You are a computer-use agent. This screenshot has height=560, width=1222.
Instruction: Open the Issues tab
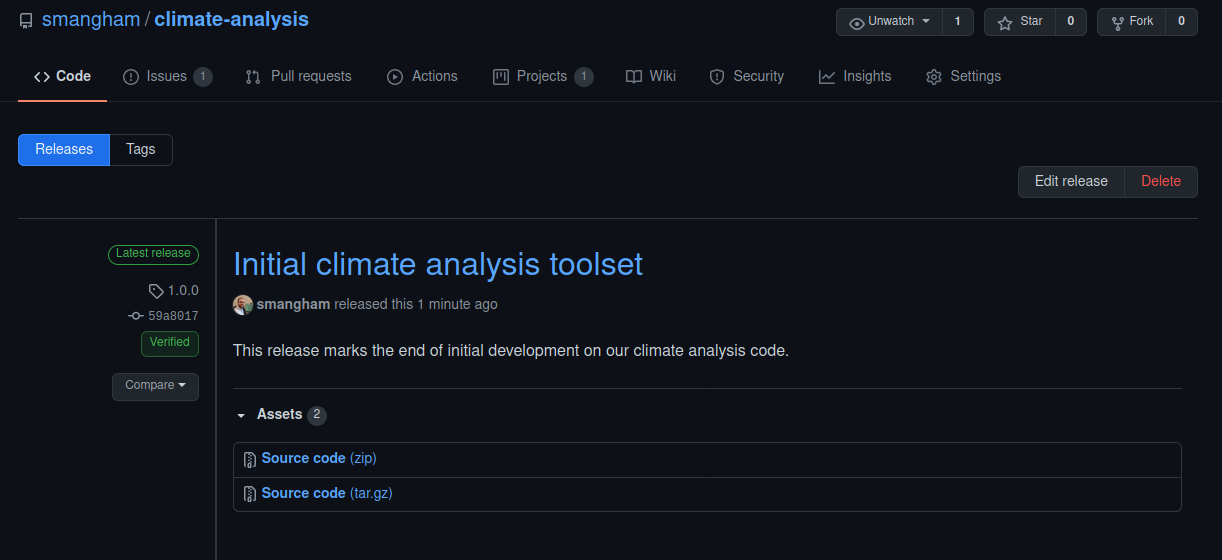166,77
